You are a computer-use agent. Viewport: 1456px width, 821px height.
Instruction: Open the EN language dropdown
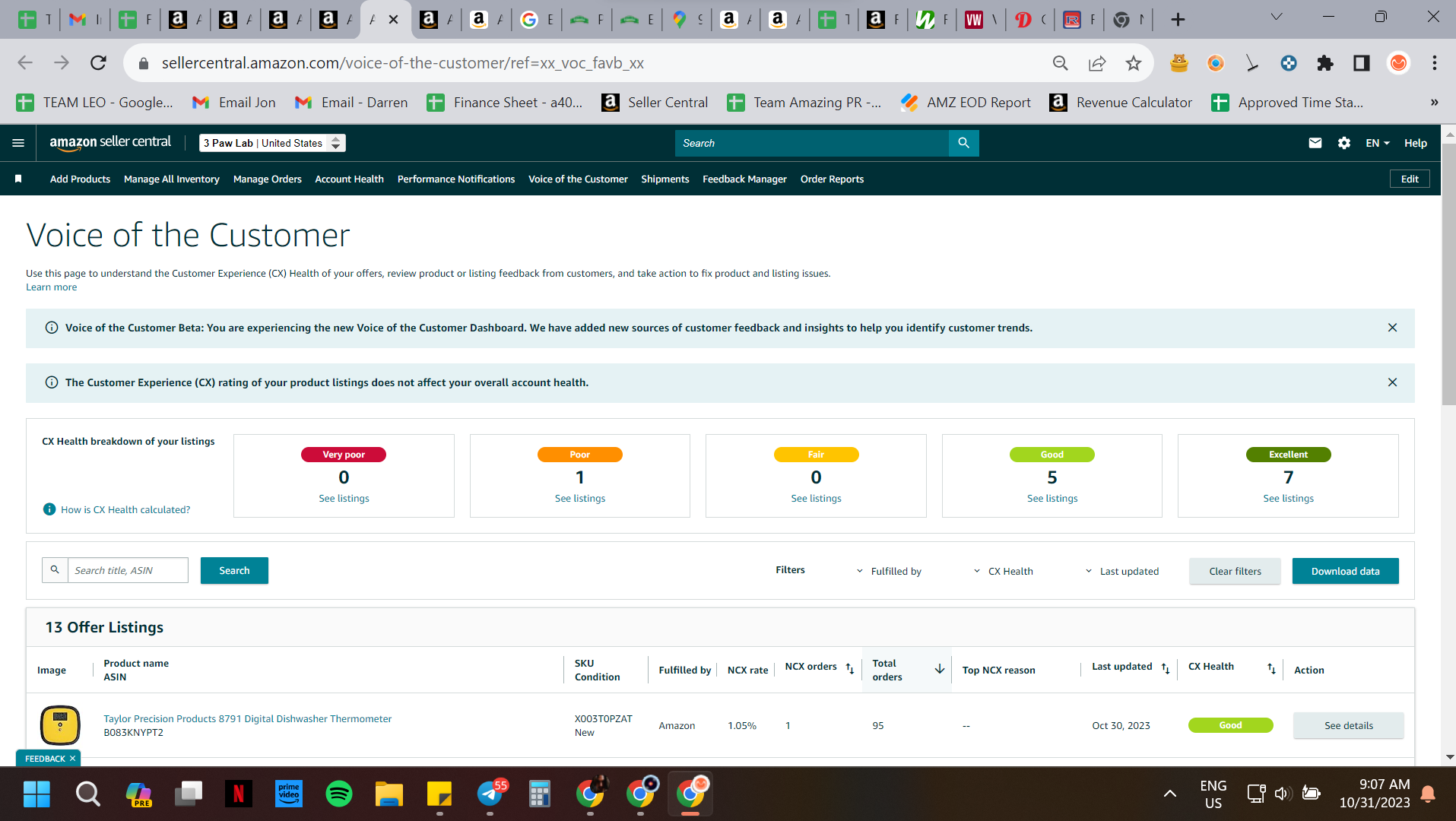[1377, 143]
